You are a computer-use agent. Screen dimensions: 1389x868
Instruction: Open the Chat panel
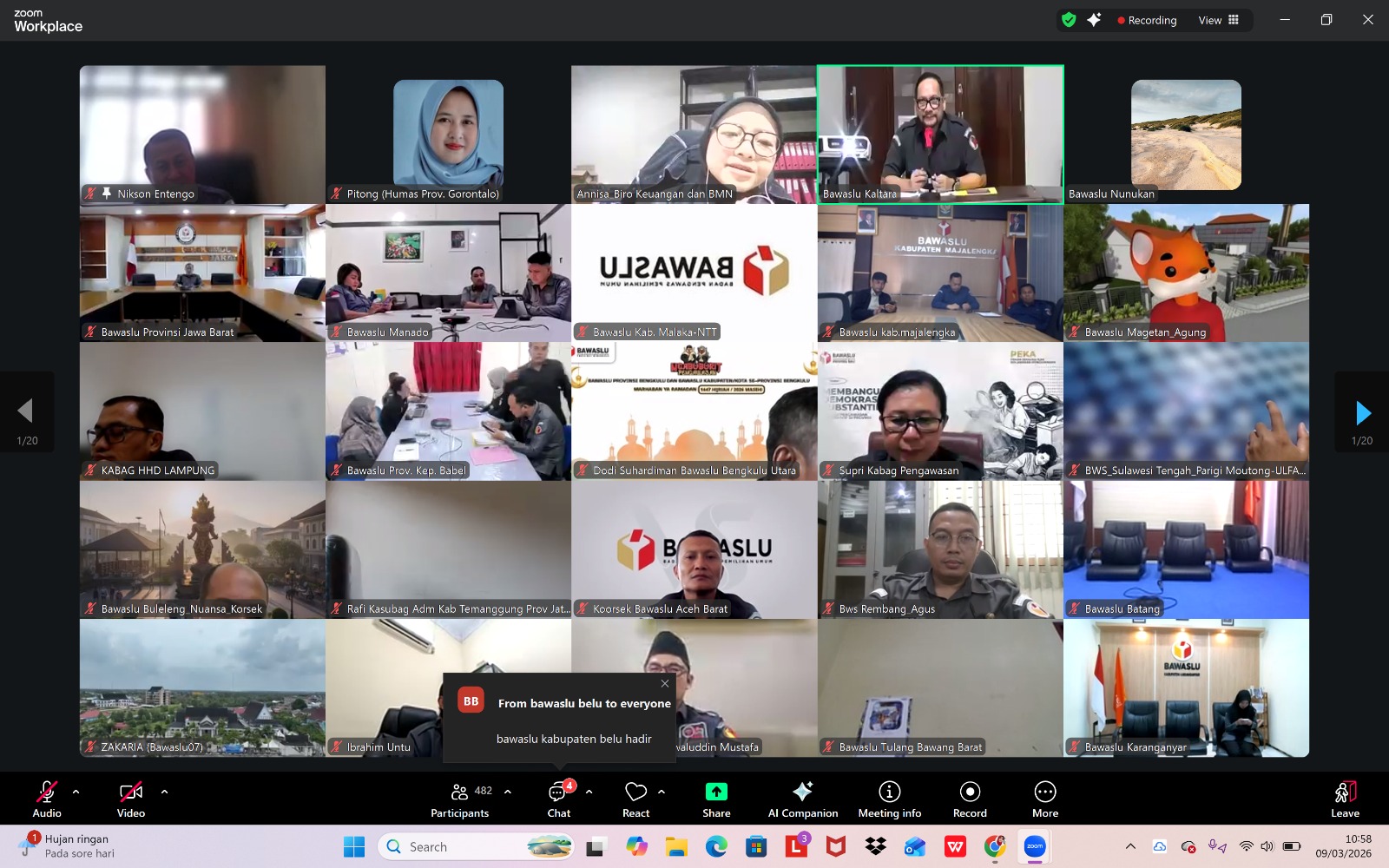[x=559, y=799]
